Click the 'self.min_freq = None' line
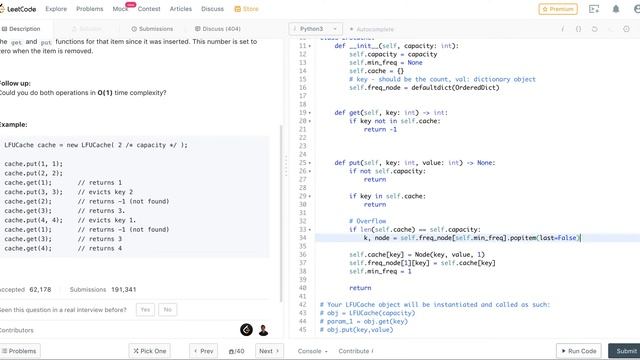Image resolution: width=640 pixels, height=360 pixels. click(x=386, y=62)
